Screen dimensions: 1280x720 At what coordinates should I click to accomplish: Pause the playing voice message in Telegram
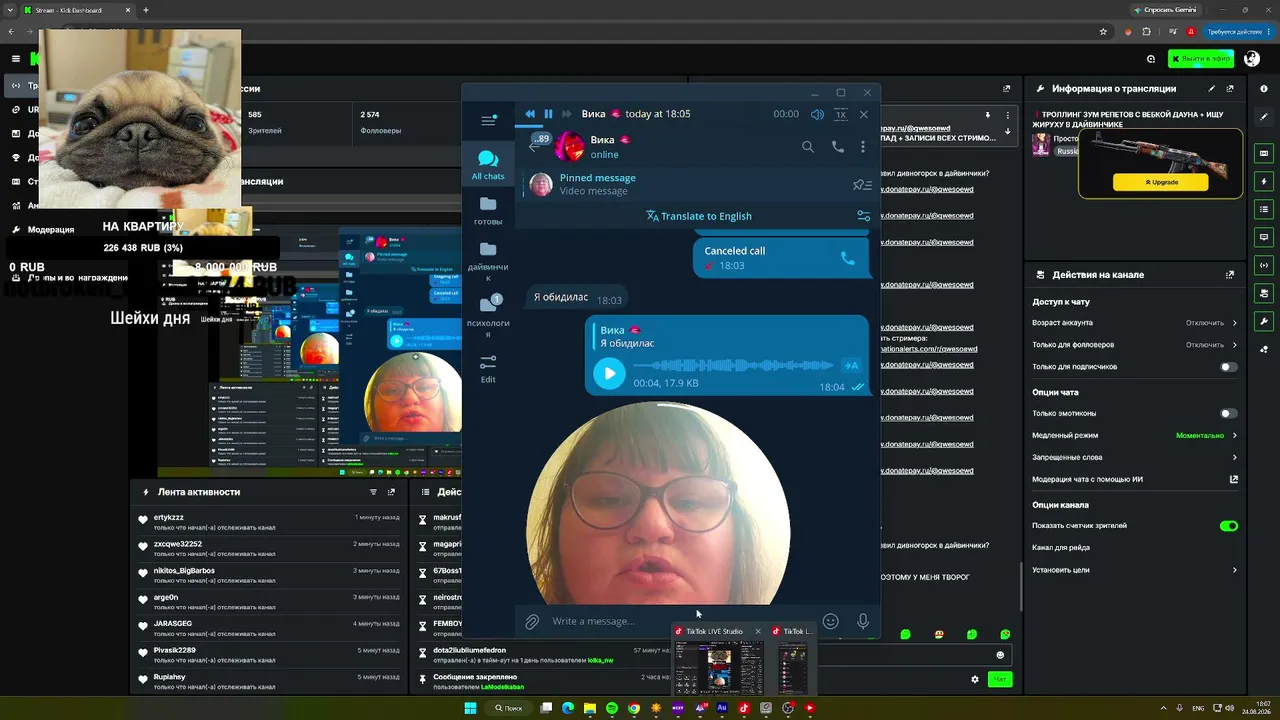pos(548,114)
